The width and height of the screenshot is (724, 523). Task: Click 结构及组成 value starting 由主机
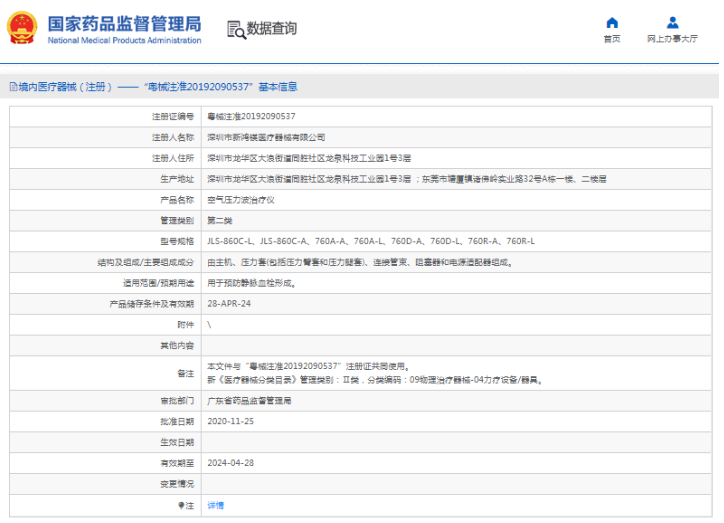click(360, 262)
